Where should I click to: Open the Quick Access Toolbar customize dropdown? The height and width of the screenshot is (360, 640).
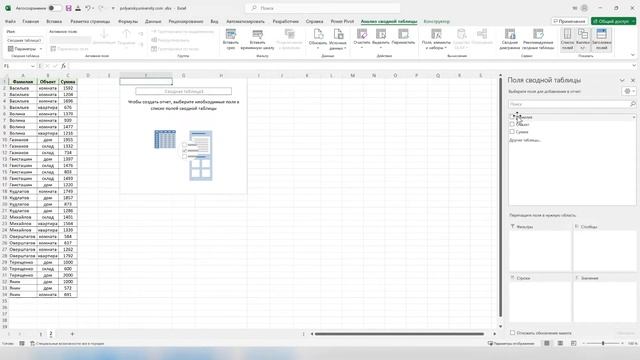click(113, 8)
